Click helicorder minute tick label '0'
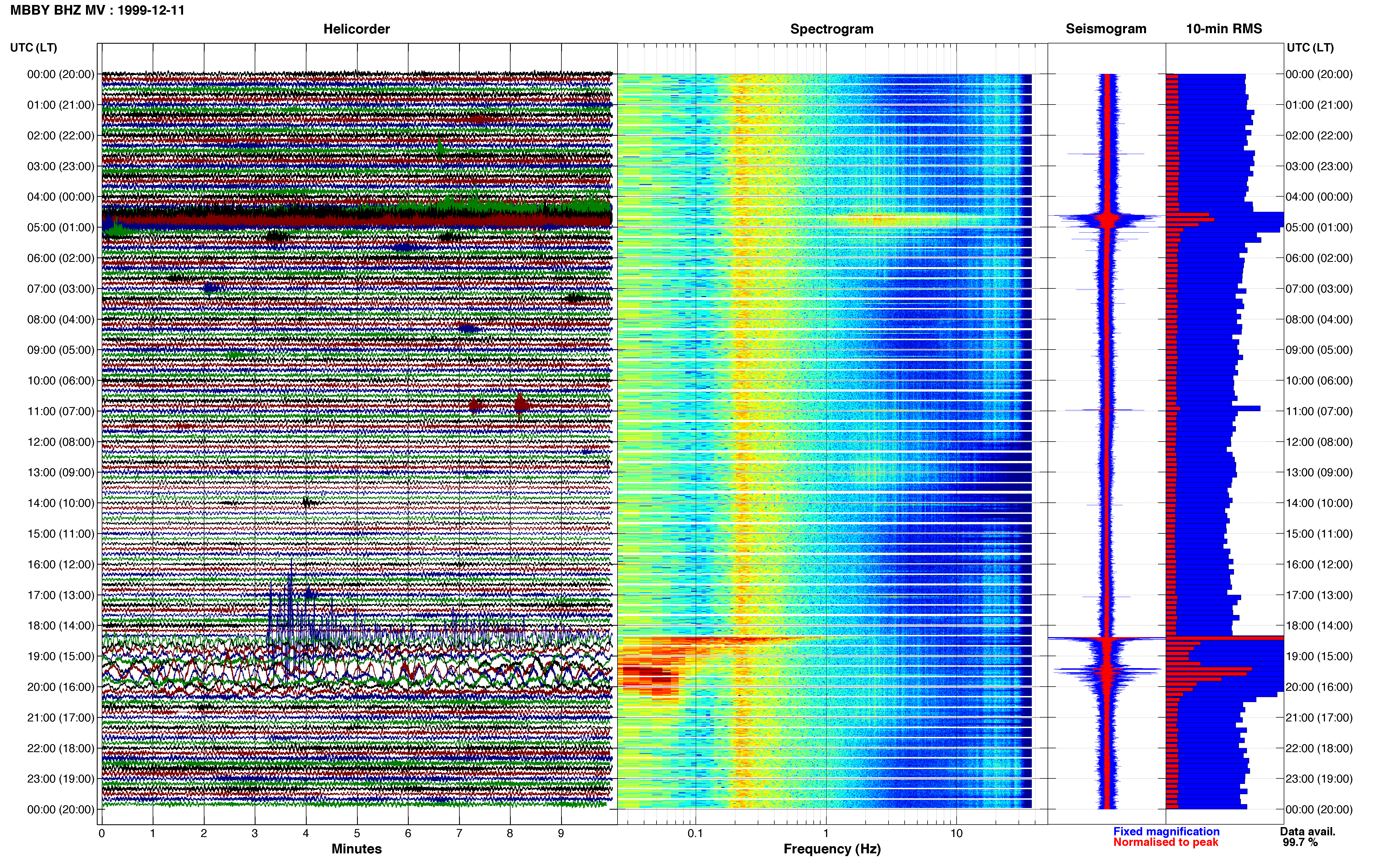Screen dimensions: 1388x868 tap(101, 833)
